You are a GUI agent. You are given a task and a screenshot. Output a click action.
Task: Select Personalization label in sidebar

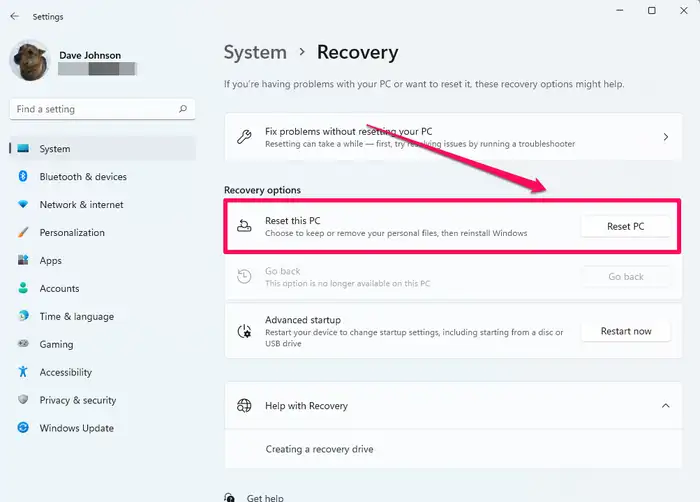click(x=72, y=233)
